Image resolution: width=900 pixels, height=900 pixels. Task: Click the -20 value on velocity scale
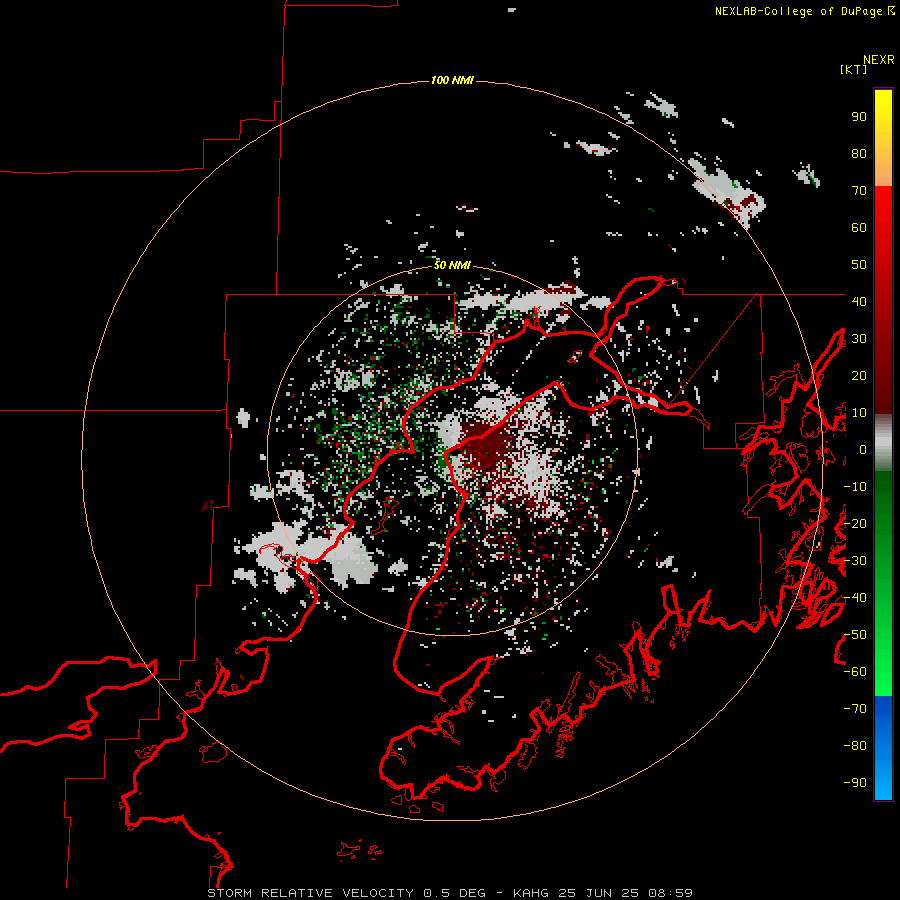pos(855,523)
